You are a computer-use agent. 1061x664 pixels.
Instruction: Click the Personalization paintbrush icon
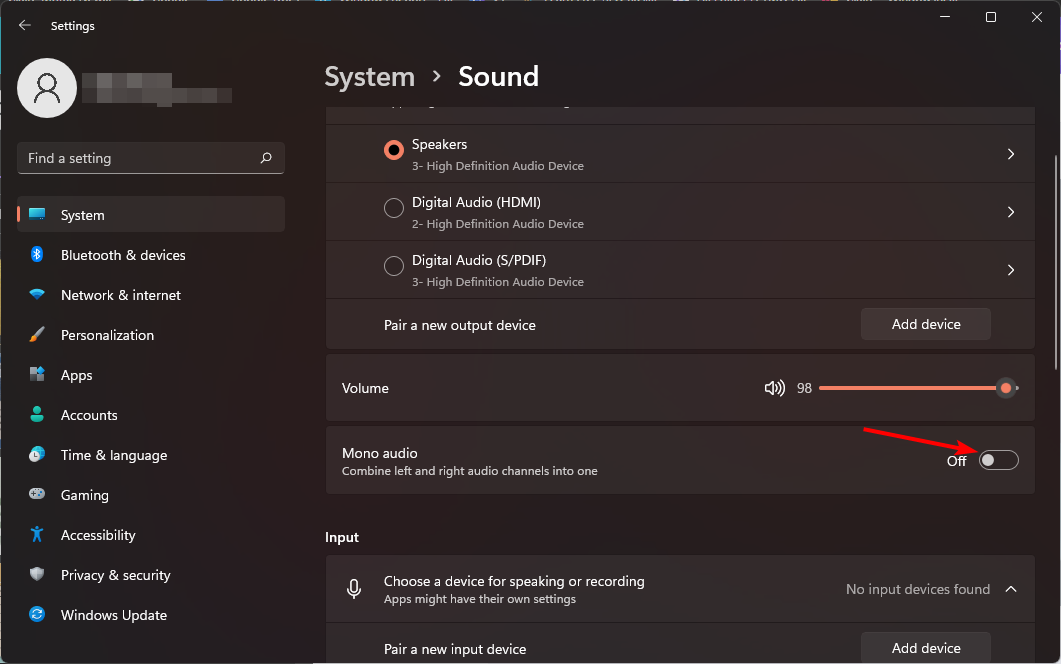pos(37,335)
